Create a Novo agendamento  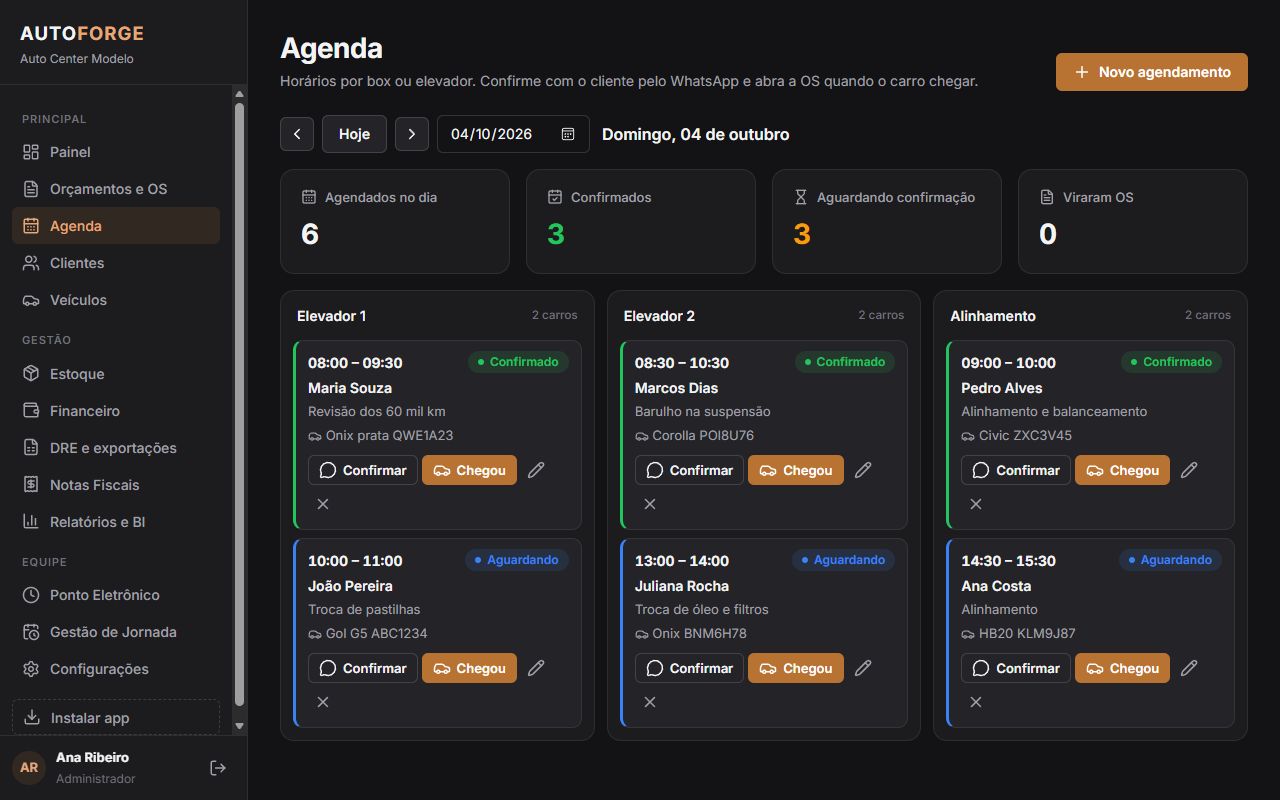(1152, 72)
